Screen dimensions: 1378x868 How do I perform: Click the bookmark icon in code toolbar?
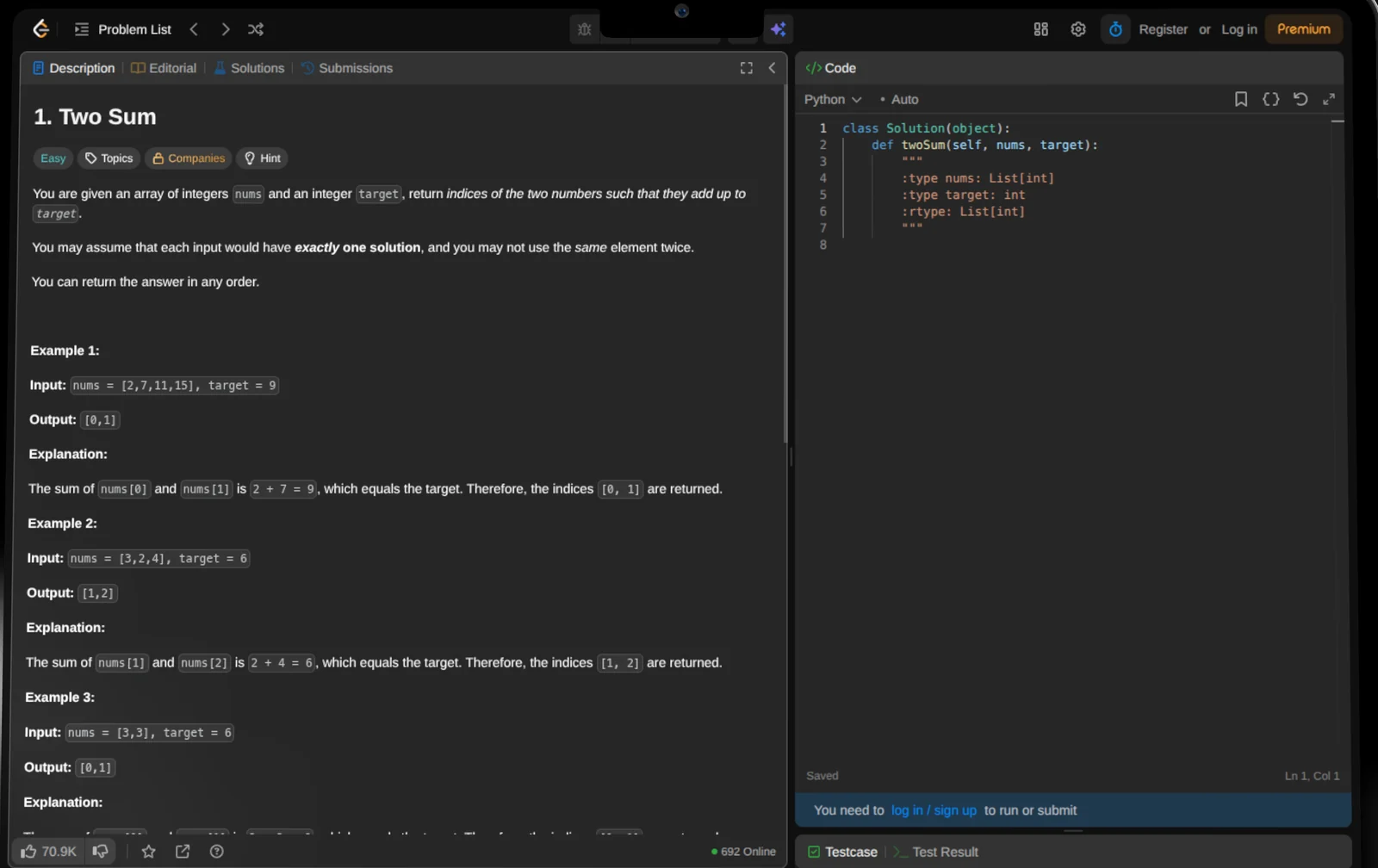tap(1241, 100)
